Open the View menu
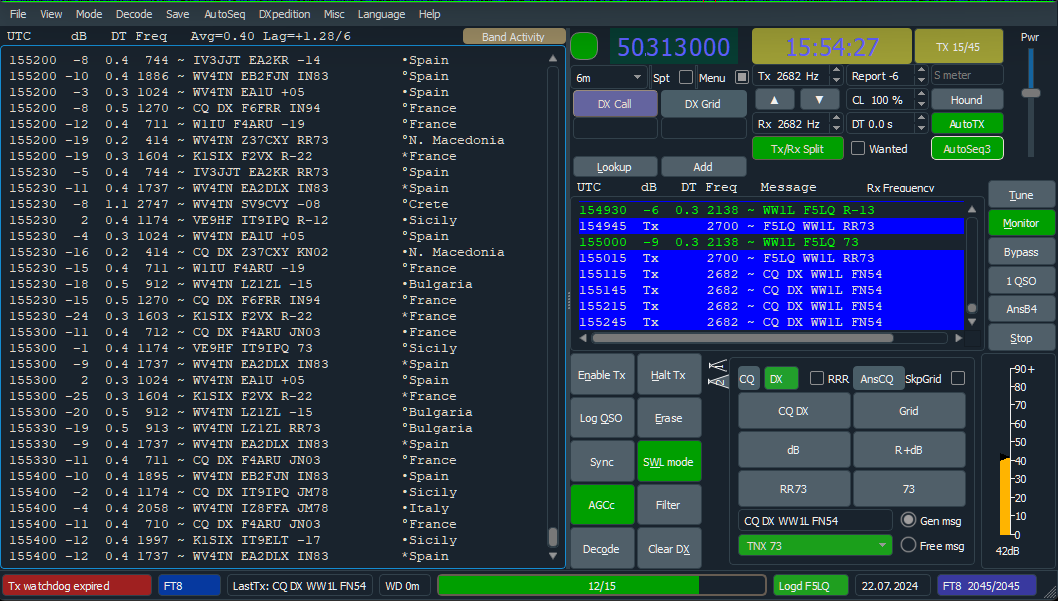The height and width of the screenshot is (601, 1058). (x=51, y=14)
